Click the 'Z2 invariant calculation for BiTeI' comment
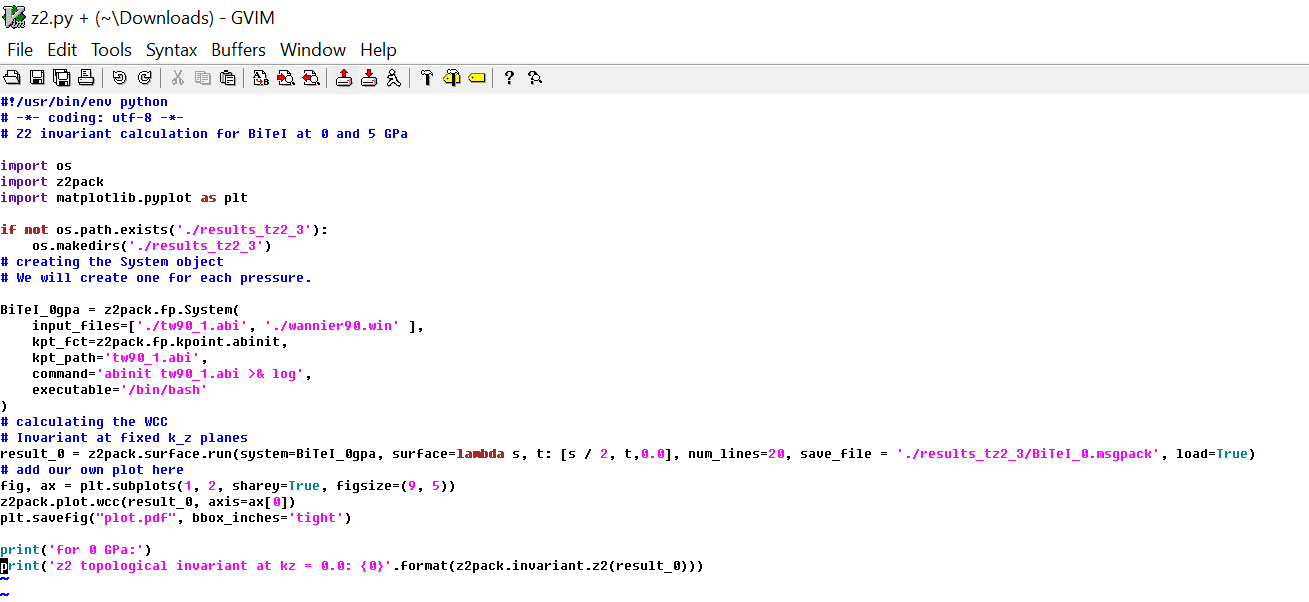 point(204,134)
